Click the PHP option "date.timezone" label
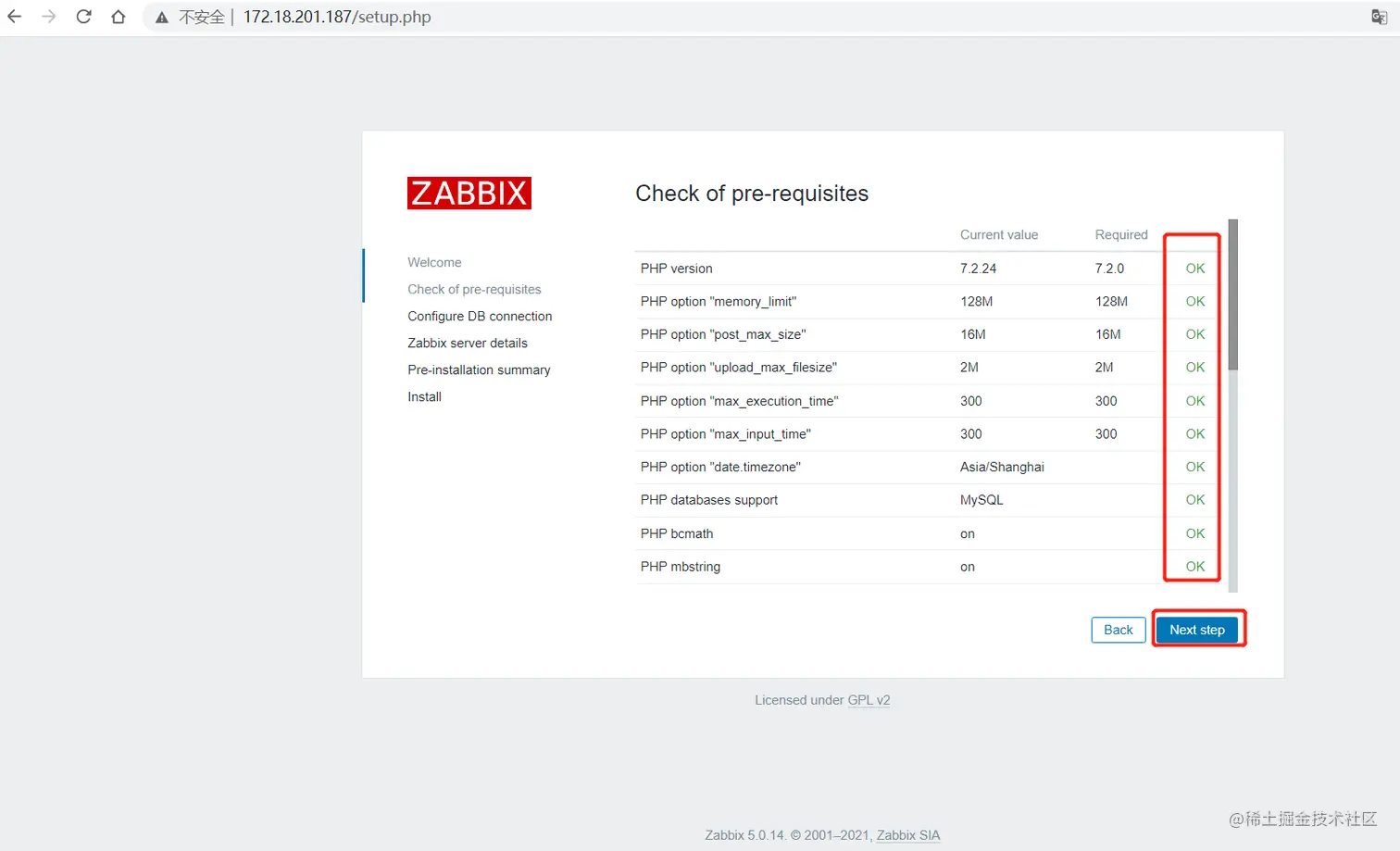This screenshot has height=851, width=1400. click(x=720, y=467)
